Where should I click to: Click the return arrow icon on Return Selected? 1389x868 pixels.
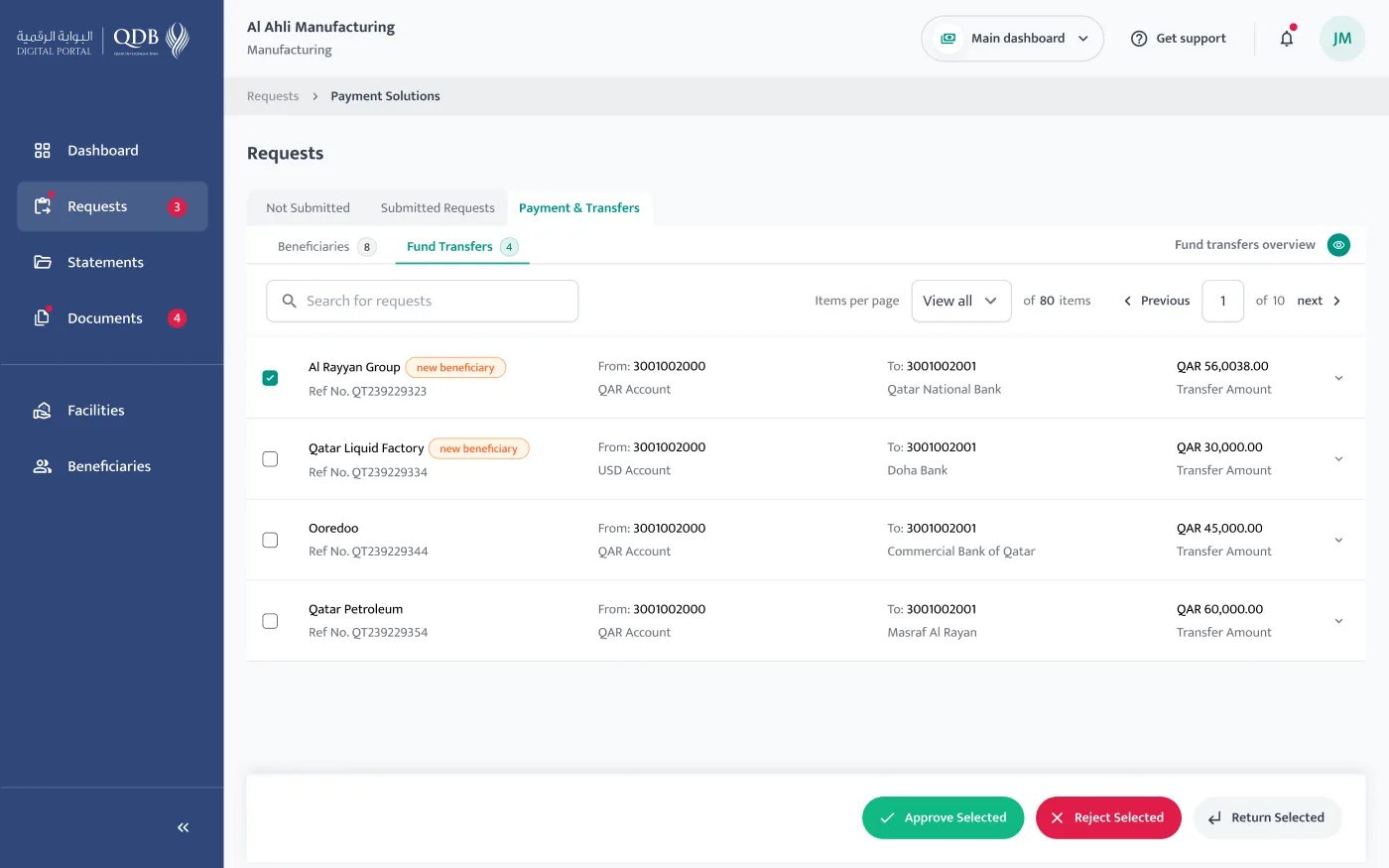point(1214,818)
